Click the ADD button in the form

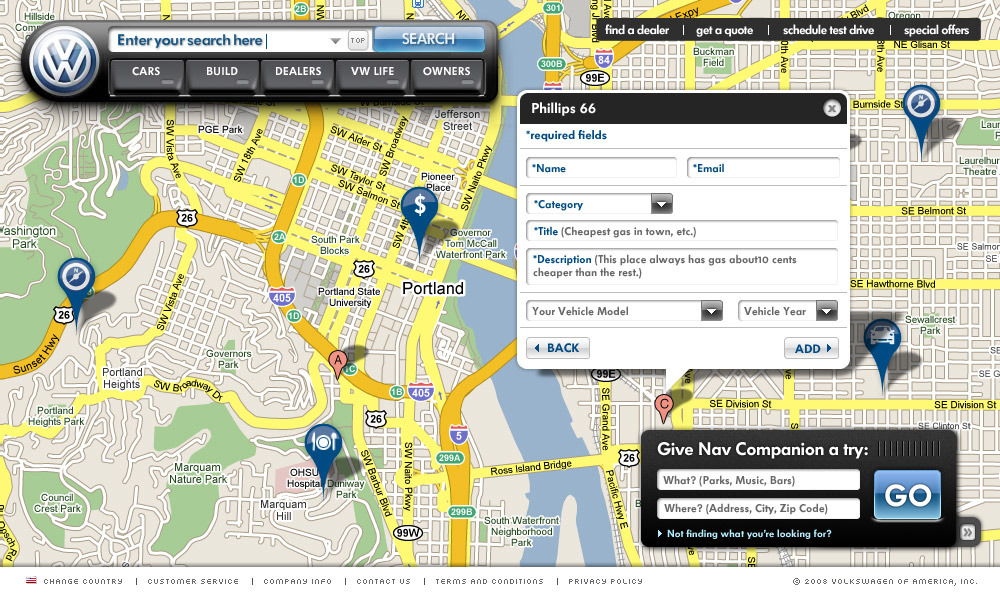click(x=811, y=348)
